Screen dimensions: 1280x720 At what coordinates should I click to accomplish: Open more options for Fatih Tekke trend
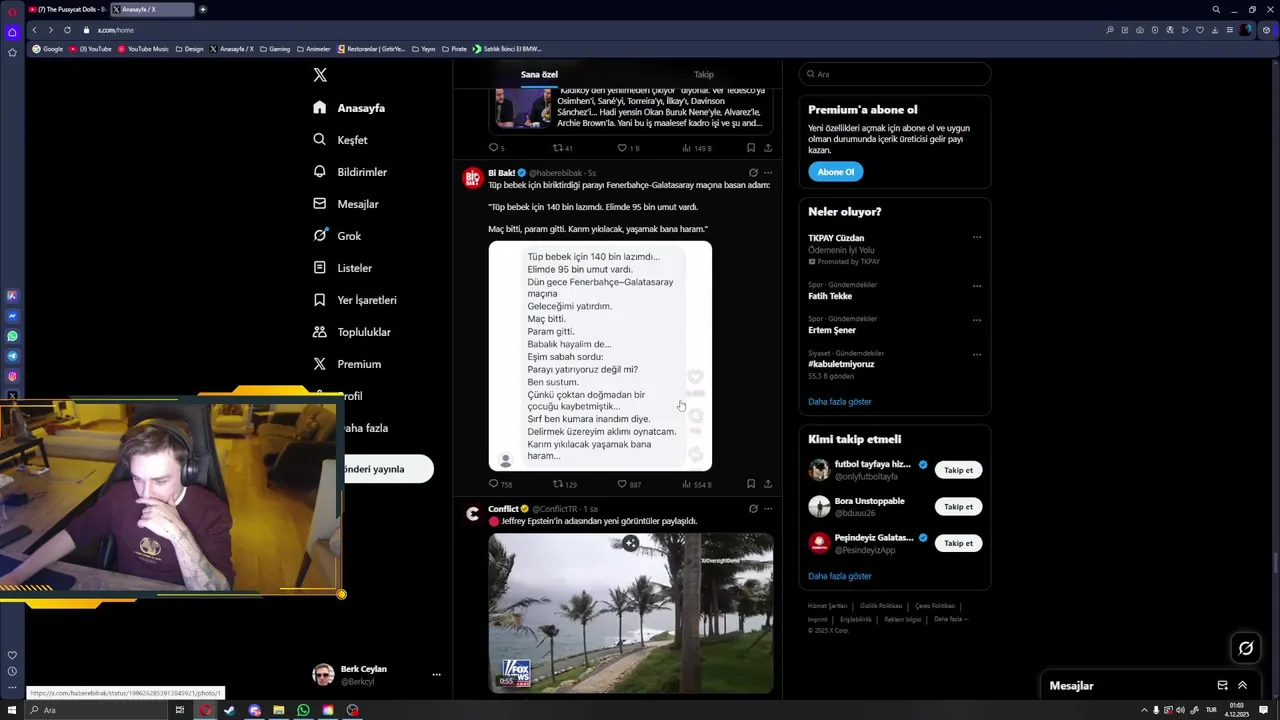[x=977, y=286]
